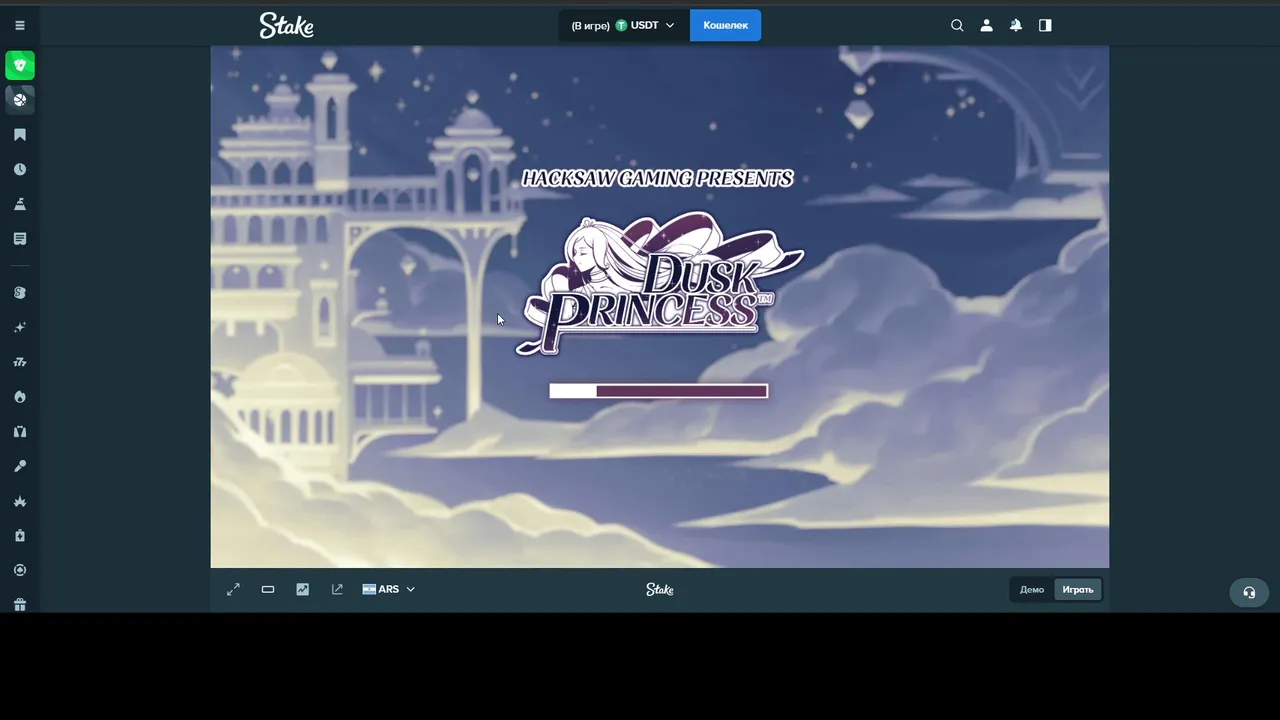Open the Challenges cone icon in the sidebar

pyautogui.click(x=20, y=204)
